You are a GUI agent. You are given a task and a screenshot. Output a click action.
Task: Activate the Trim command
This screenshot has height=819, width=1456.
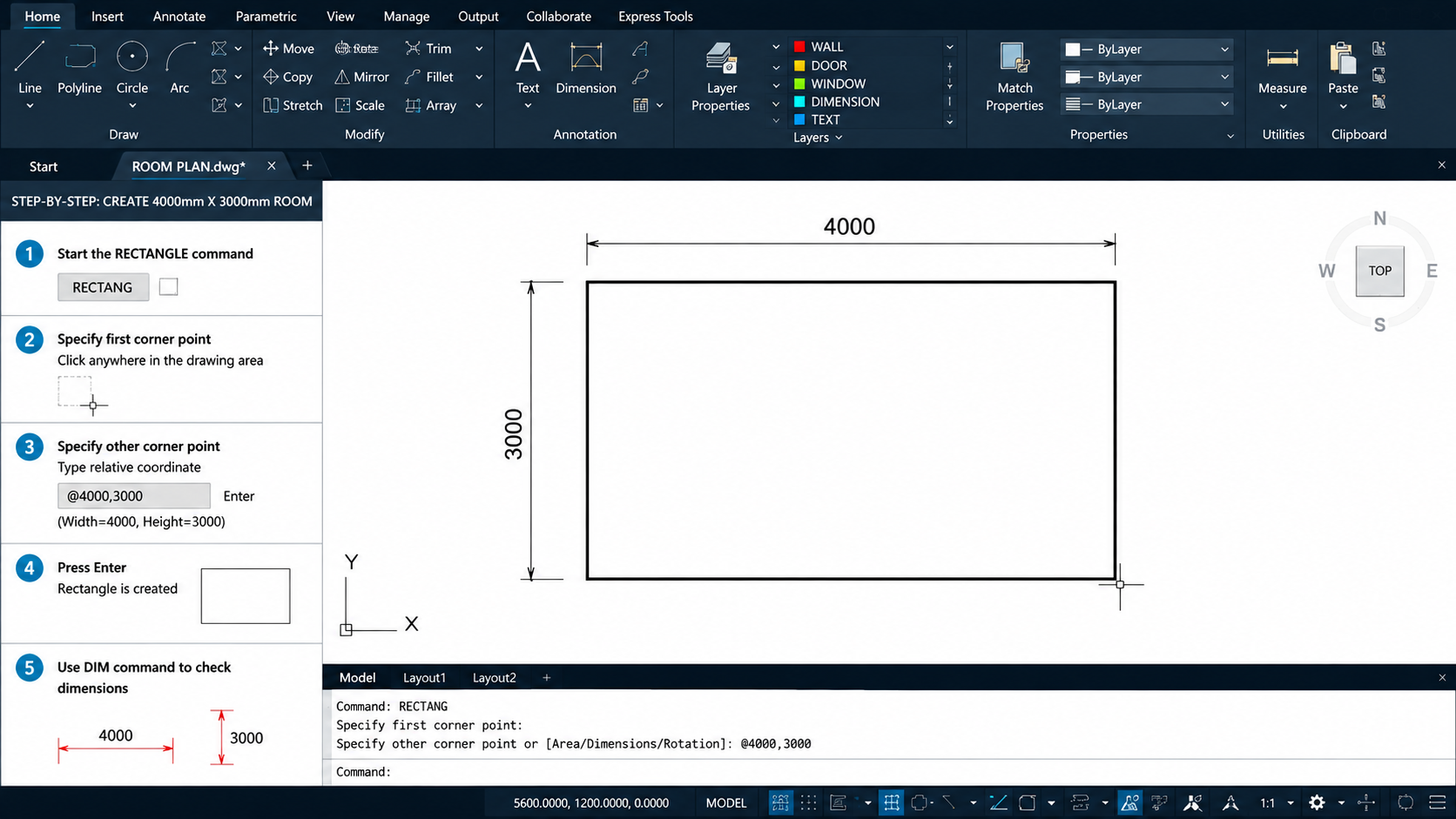[x=428, y=49]
